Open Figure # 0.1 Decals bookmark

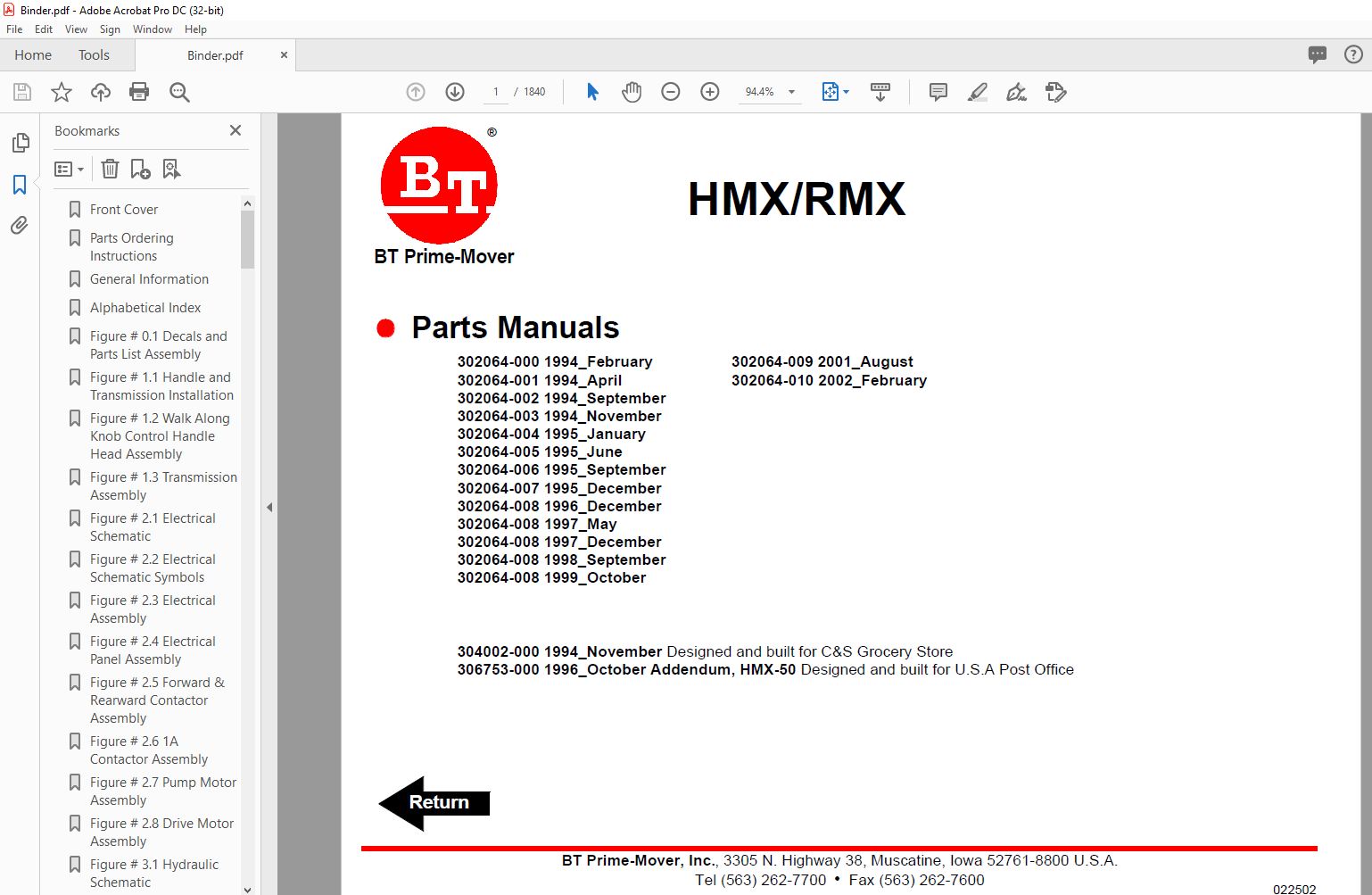[159, 345]
